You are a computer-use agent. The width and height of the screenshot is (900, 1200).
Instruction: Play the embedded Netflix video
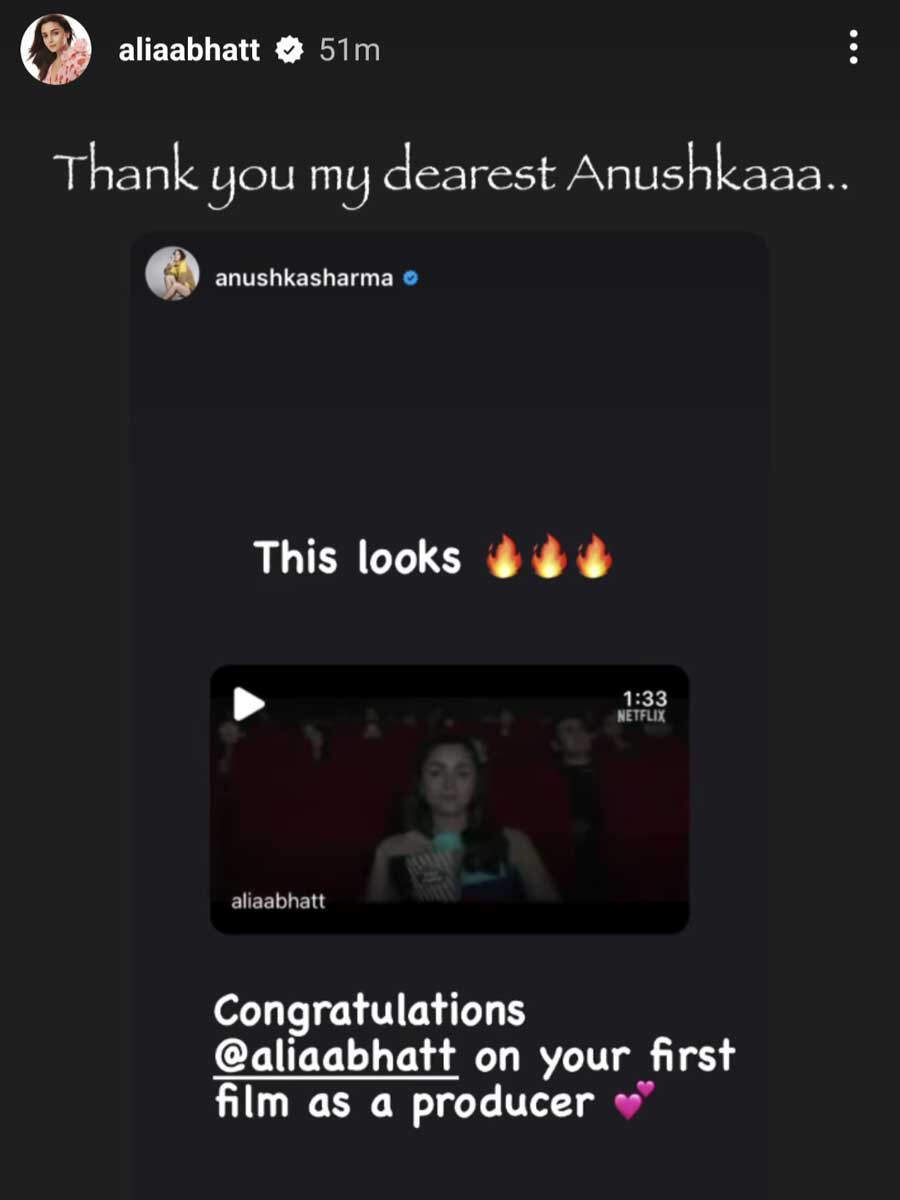(x=249, y=704)
